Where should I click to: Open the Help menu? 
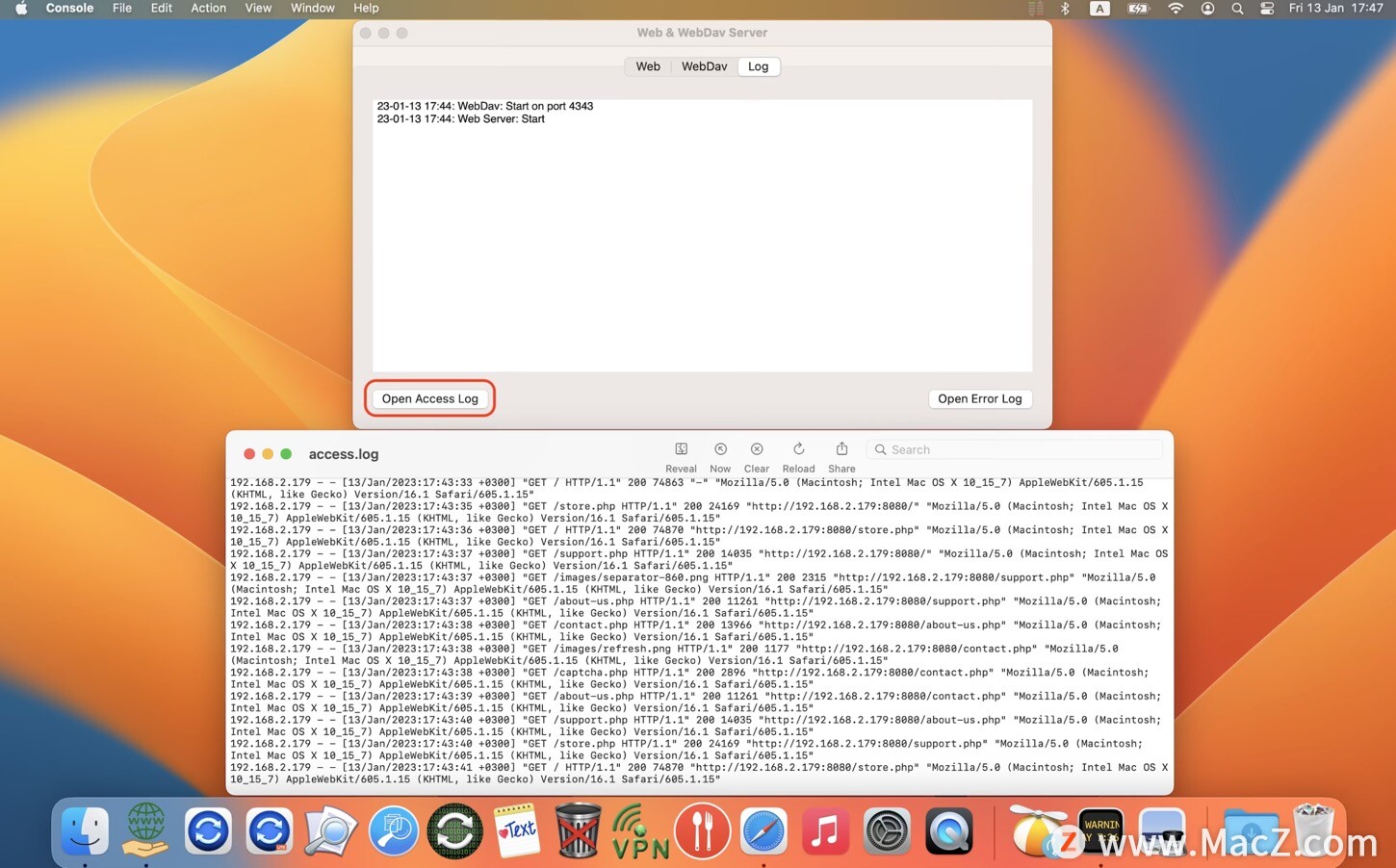(x=366, y=8)
